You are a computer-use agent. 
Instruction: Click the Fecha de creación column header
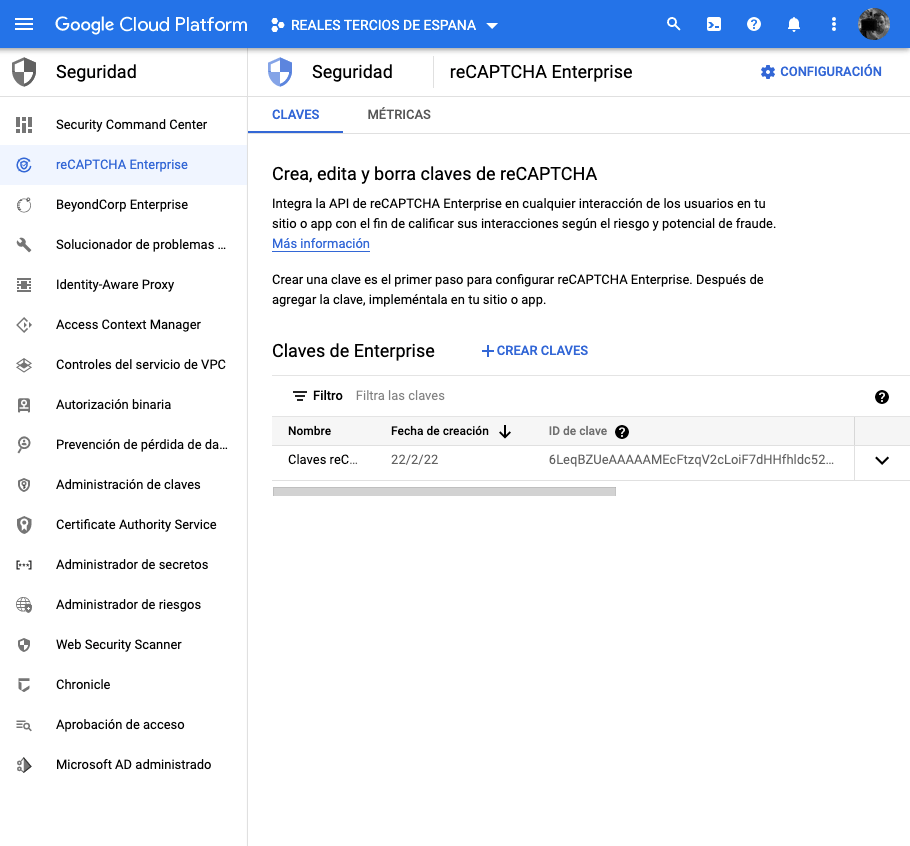[x=439, y=431]
